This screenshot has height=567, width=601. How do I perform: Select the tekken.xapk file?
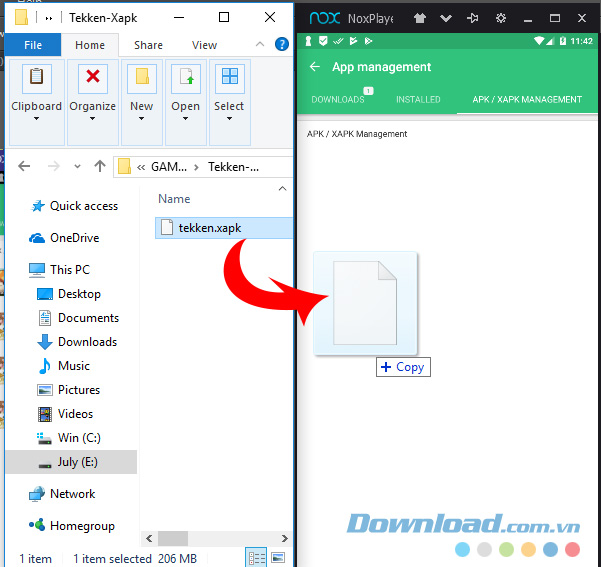coord(224,228)
